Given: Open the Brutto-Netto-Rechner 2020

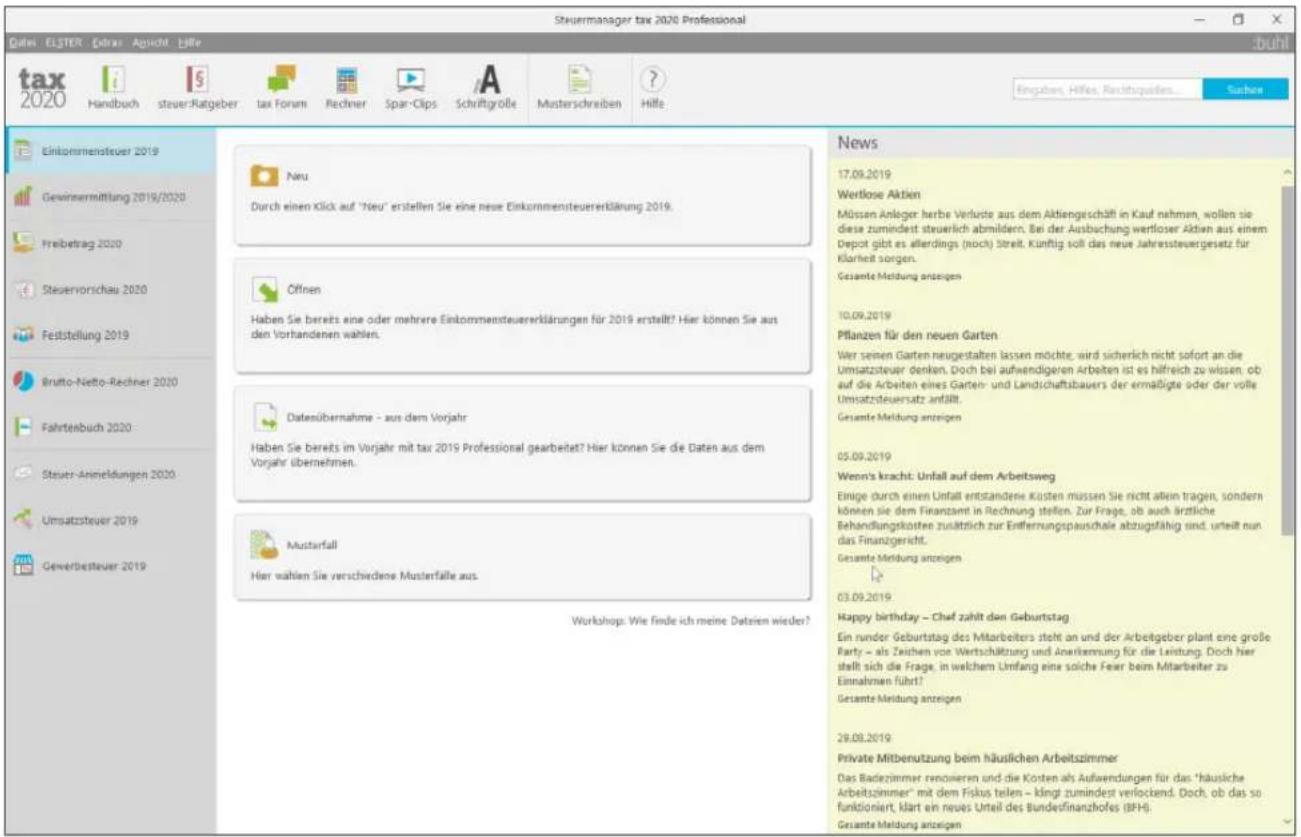Looking at the screenshot, I should [x=108, y=381].
